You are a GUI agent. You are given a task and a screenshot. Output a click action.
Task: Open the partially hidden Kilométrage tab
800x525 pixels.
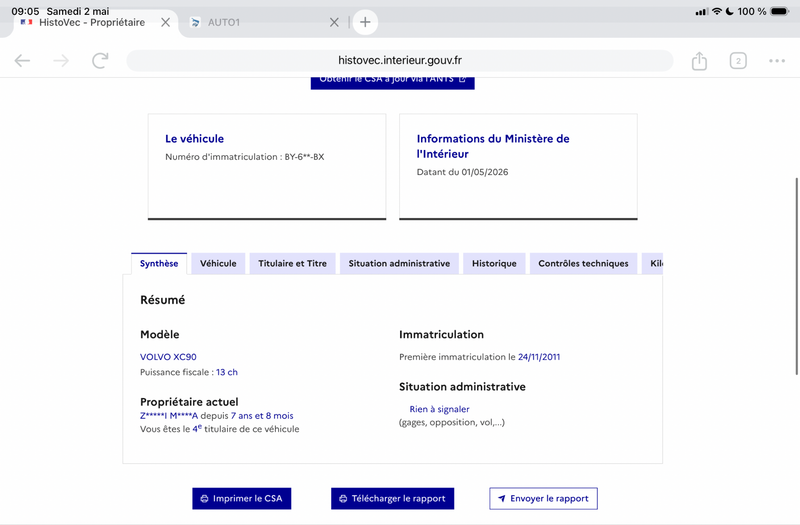653,263
